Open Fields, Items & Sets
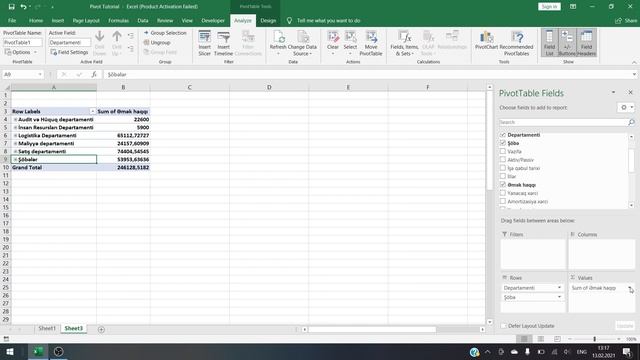The height and width of the screenshot is (360, 640). click(404, 43)
